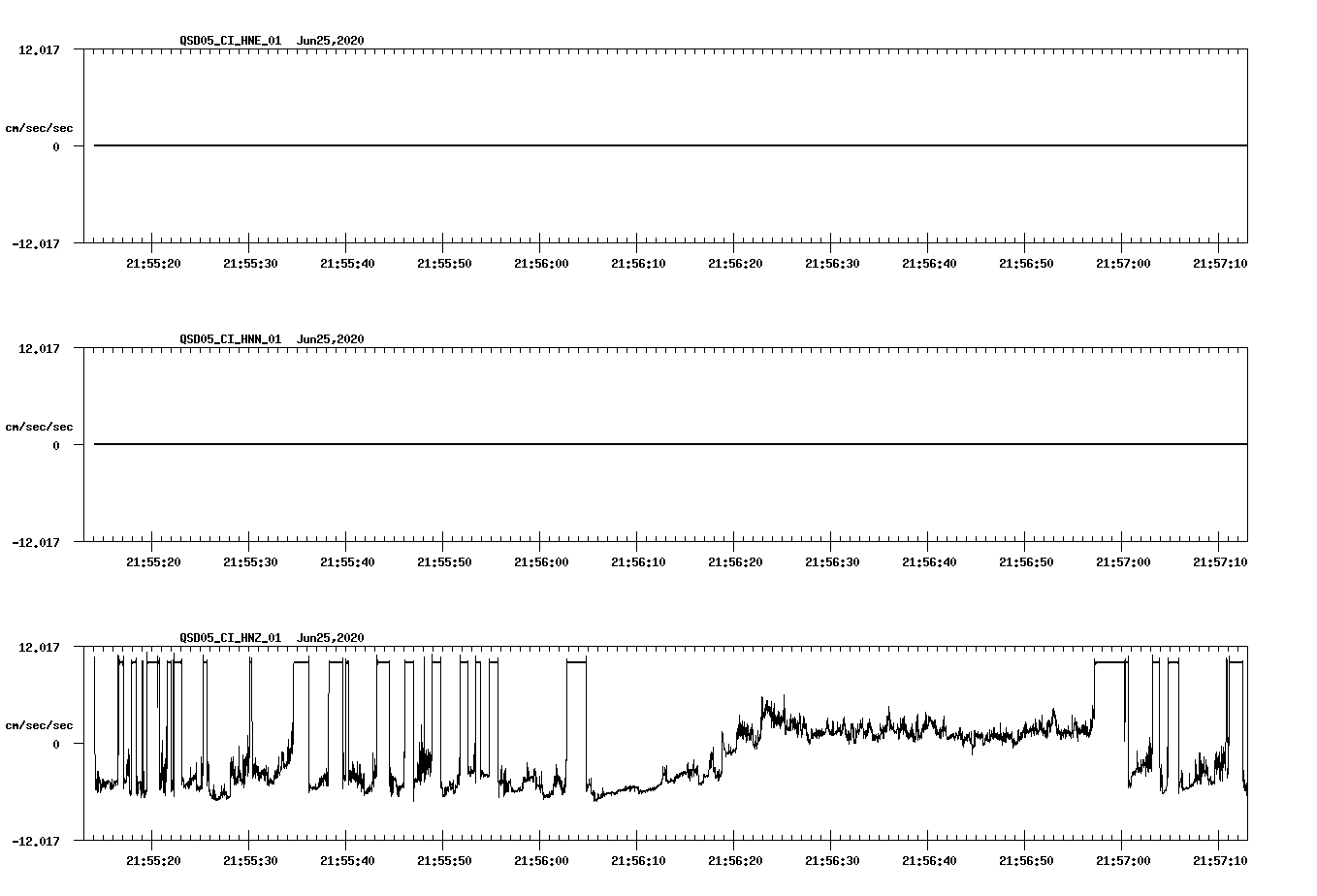This screenshot has width=1317, height=896.
Task: Click the 21:55:50 time under the HNZ waveform
Action: tap(444, 860)
